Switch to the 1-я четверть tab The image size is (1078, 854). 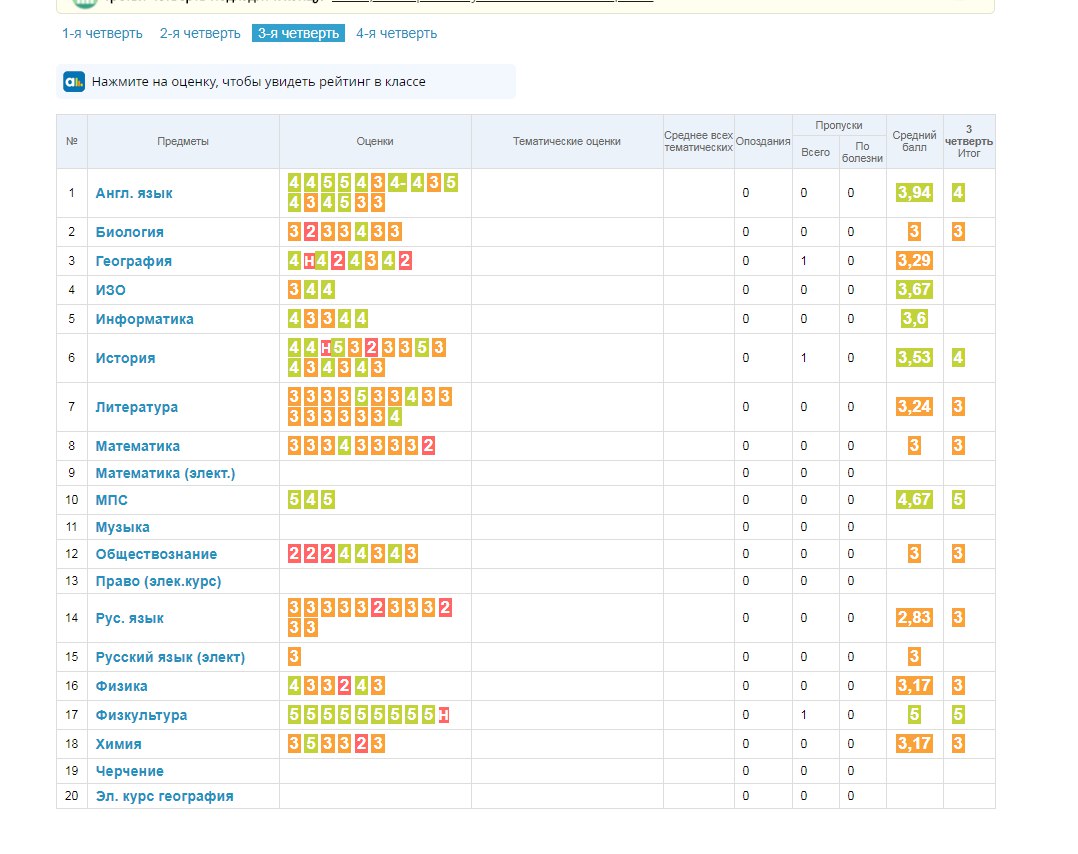[x=102, y=33]
